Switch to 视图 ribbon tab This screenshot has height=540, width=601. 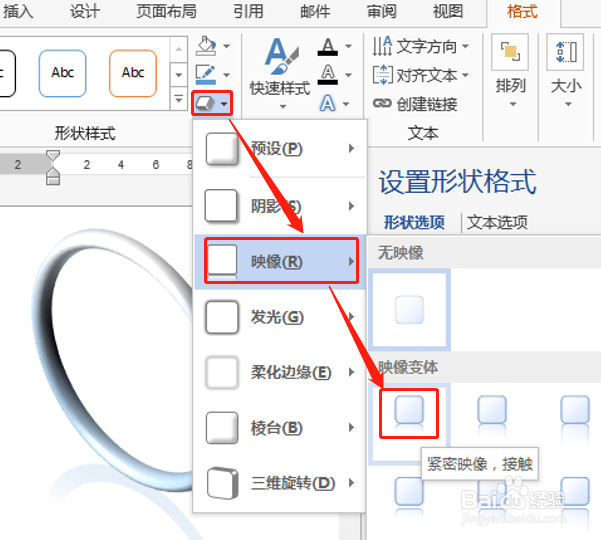pos(448,11)
